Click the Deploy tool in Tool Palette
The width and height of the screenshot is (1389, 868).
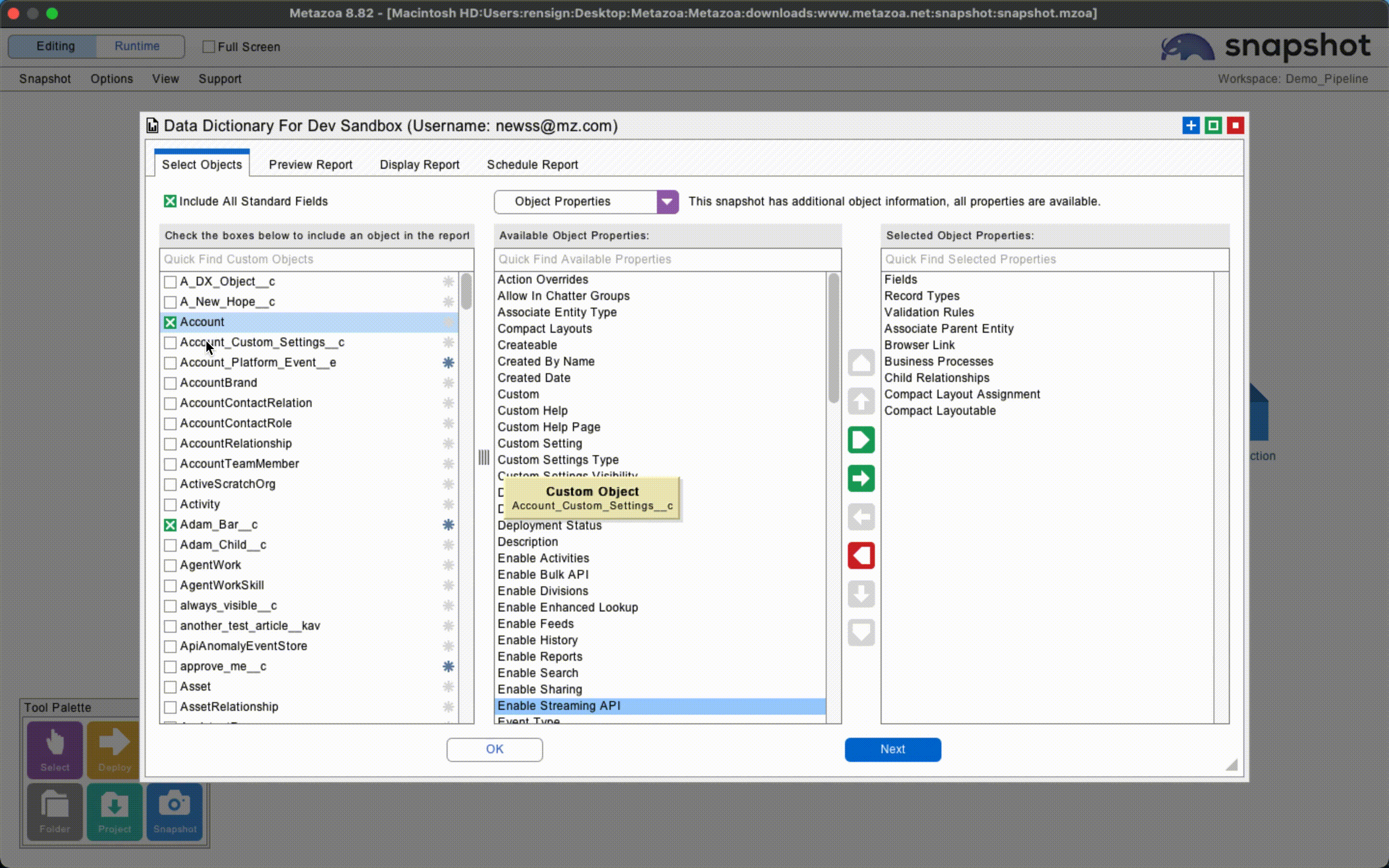[x=113, y=750]
